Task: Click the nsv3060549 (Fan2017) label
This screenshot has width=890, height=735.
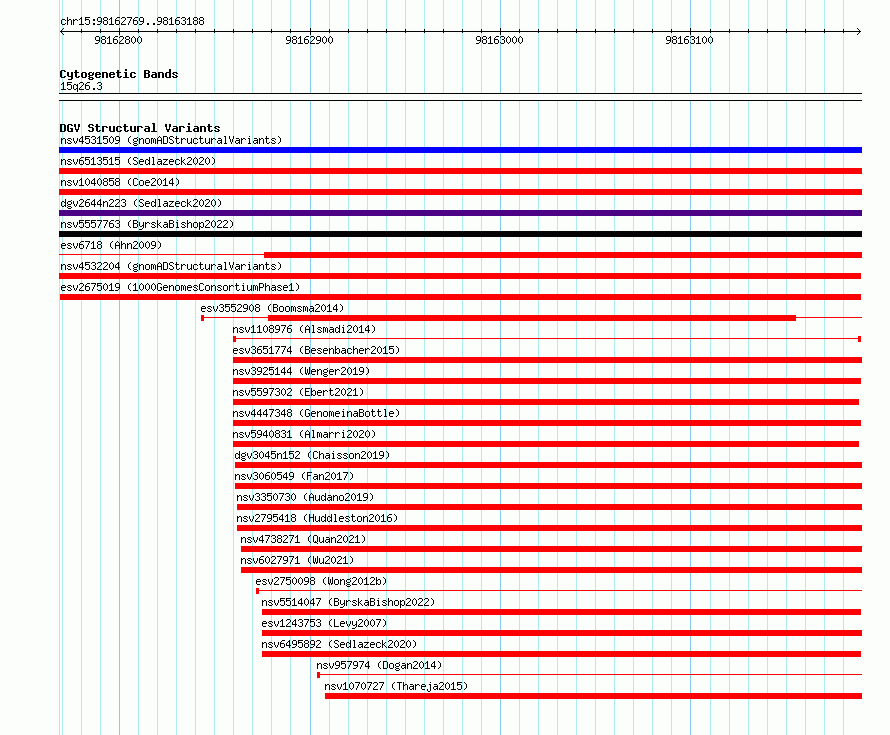Action: click(x=294, y=476)
